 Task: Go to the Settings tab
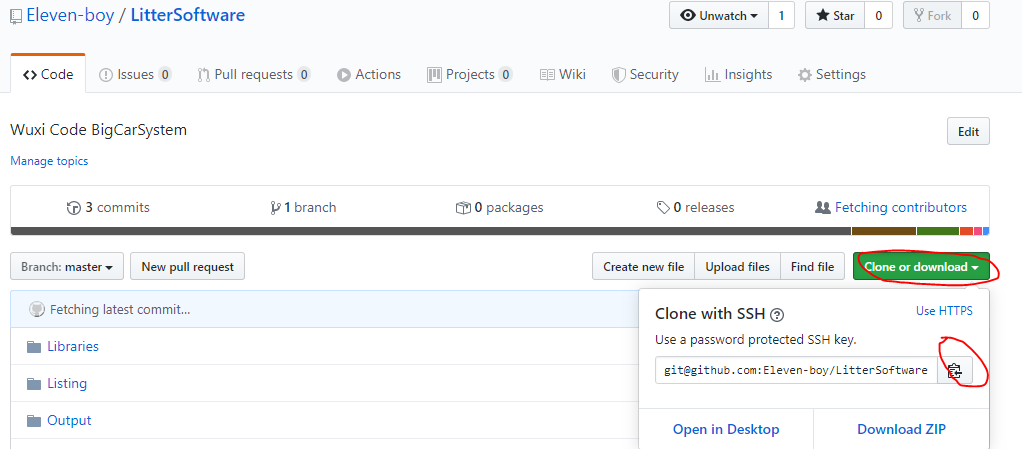tap(831, 75)
